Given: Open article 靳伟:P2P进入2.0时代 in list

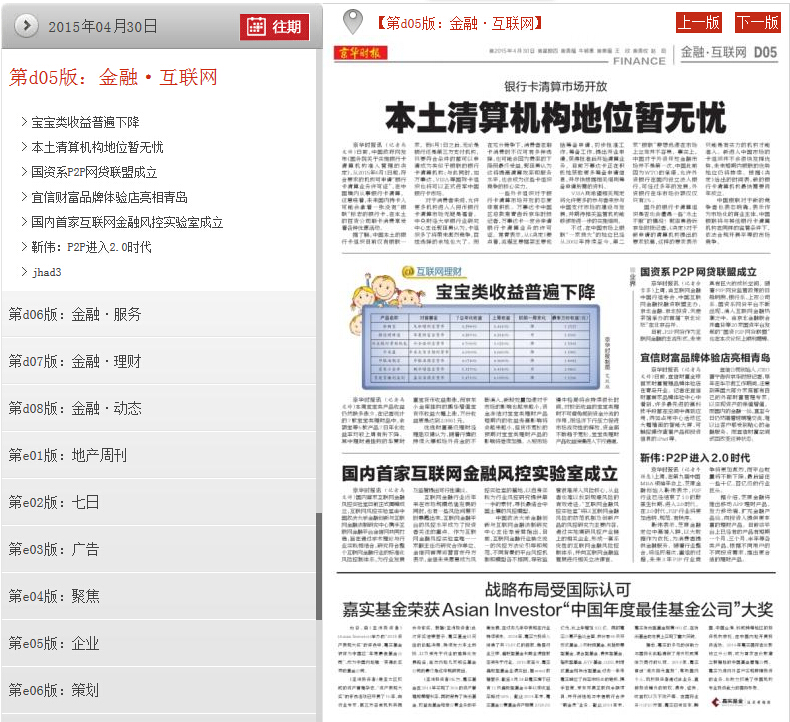Looking at the screenshot, I should point(91,247).
